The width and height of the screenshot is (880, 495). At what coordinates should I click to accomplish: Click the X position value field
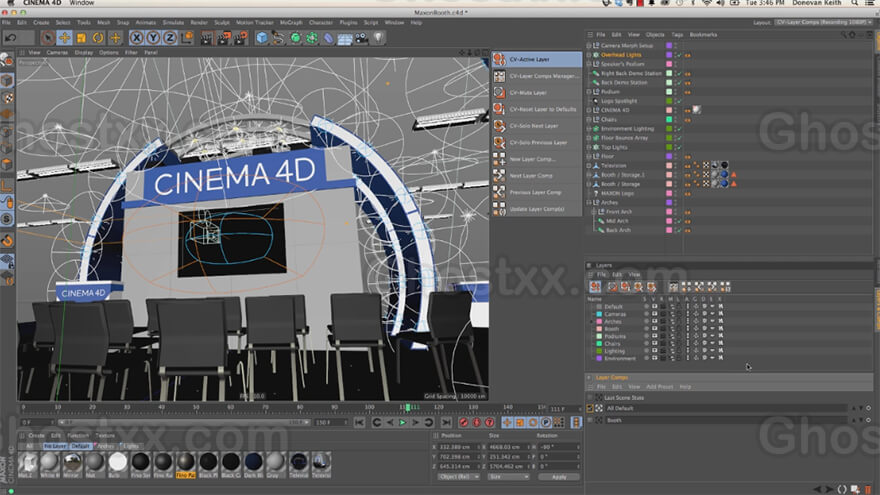(x=457, y=447)
